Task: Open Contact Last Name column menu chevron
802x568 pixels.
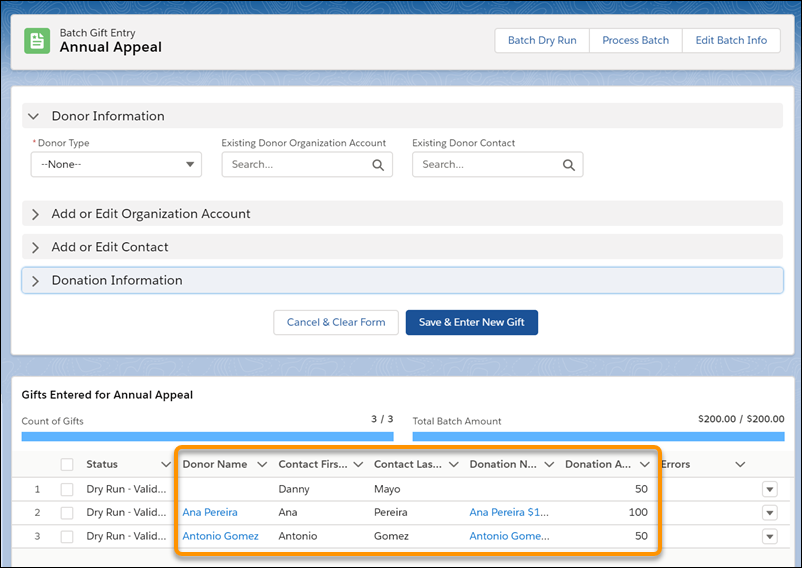Action: click(453, 464)
